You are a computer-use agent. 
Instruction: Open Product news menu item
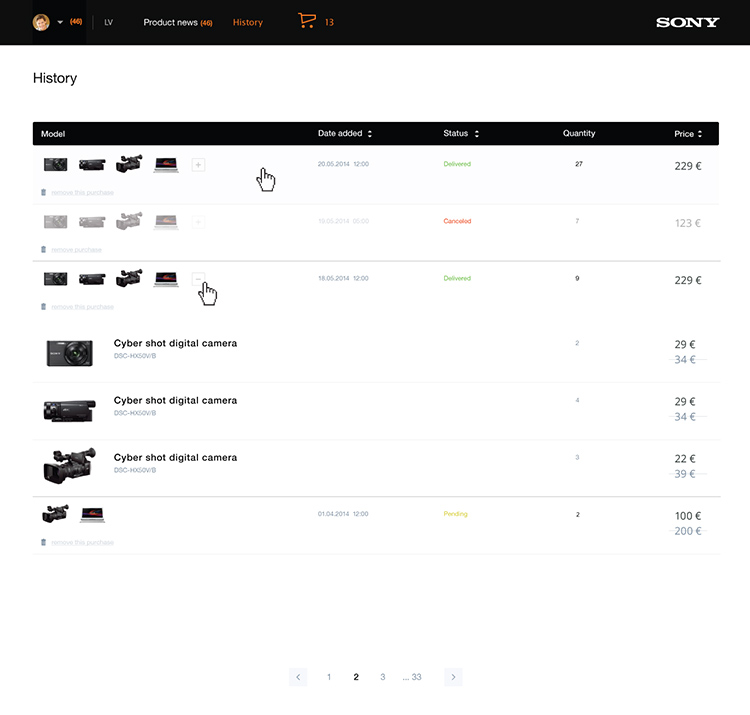(x=178, y=22)
